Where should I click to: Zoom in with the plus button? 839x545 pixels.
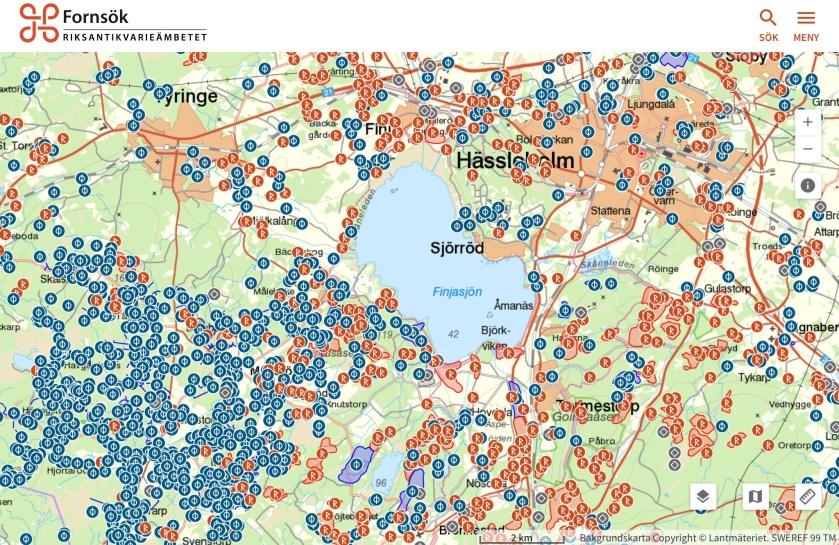click(x=808, y=122)
